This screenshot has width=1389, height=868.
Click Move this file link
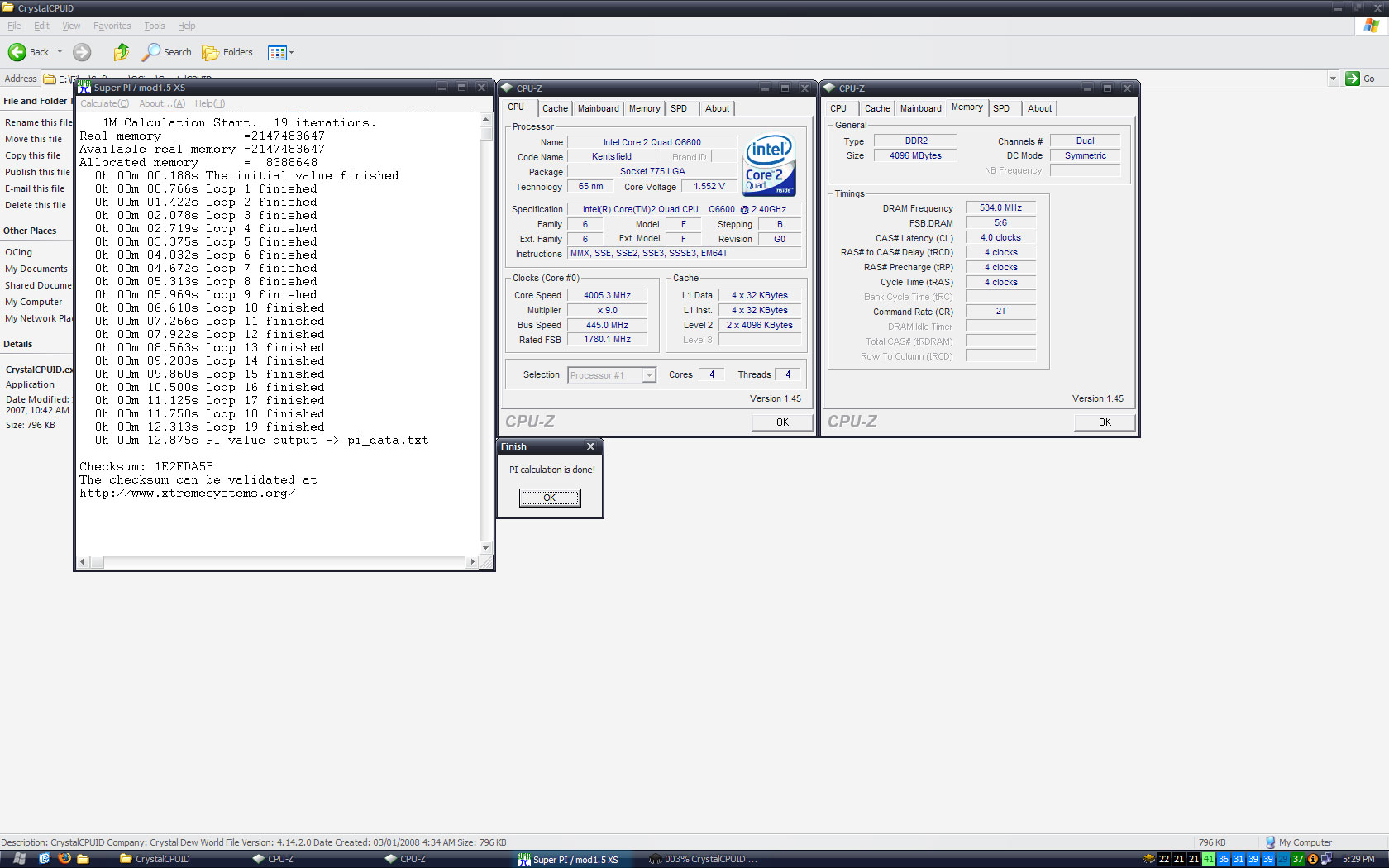click(33, 139)
